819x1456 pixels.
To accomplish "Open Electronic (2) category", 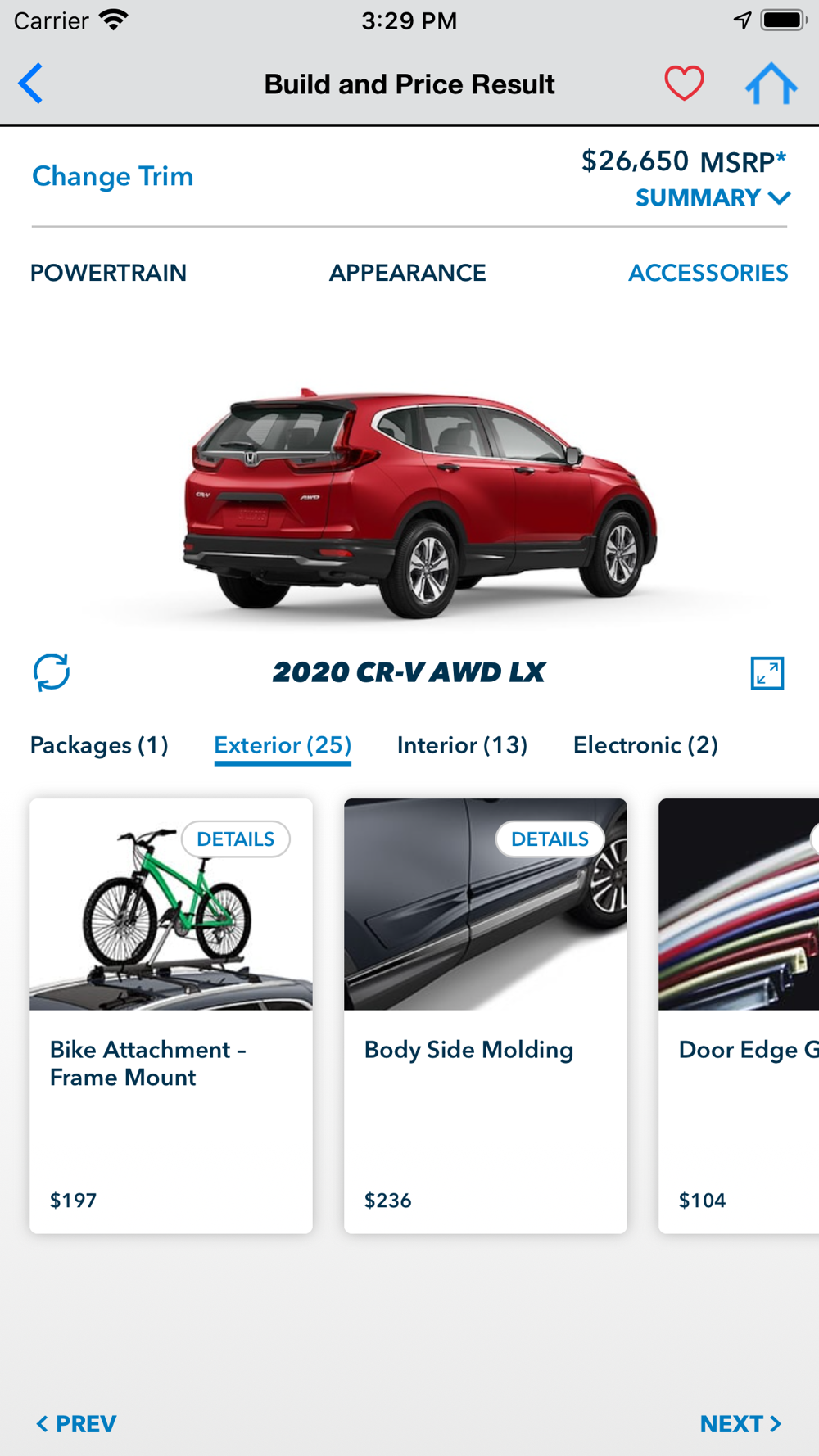I will point(645,745).
